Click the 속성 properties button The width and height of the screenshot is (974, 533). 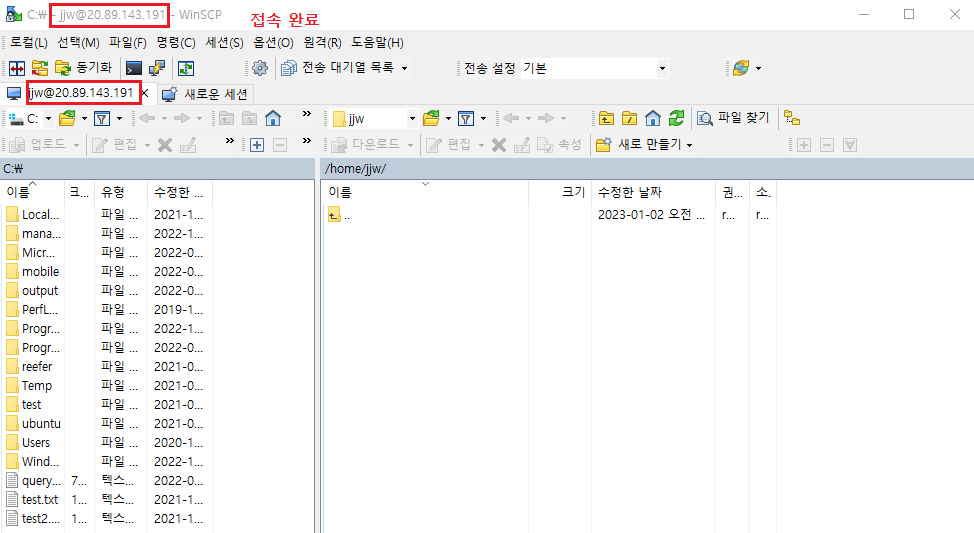click(x=558, y=145)
